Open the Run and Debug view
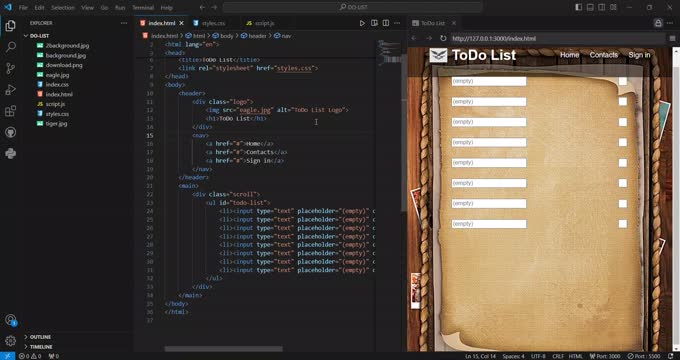680x360 pixels. (x=10, y=89)
